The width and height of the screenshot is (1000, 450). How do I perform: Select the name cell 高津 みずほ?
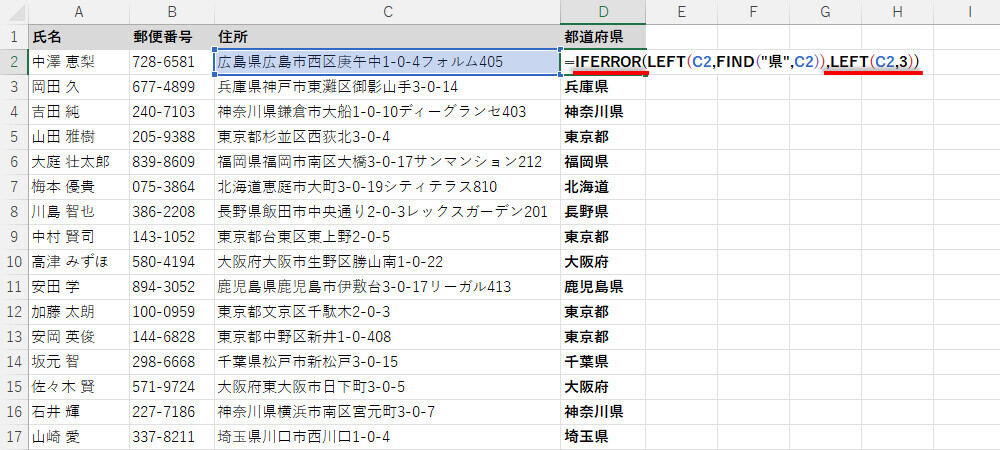click(x=79, y=261)
